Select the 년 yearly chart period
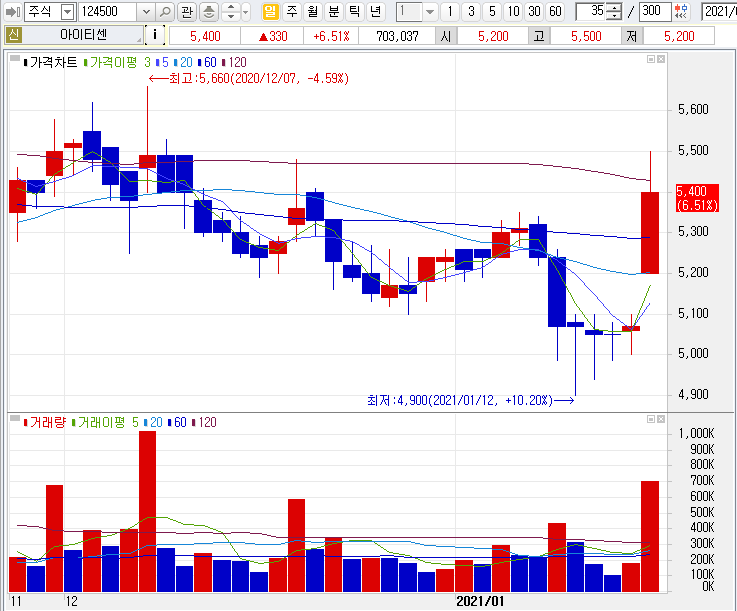The width and height of the screenshot is (737, 611). [376, 11]
